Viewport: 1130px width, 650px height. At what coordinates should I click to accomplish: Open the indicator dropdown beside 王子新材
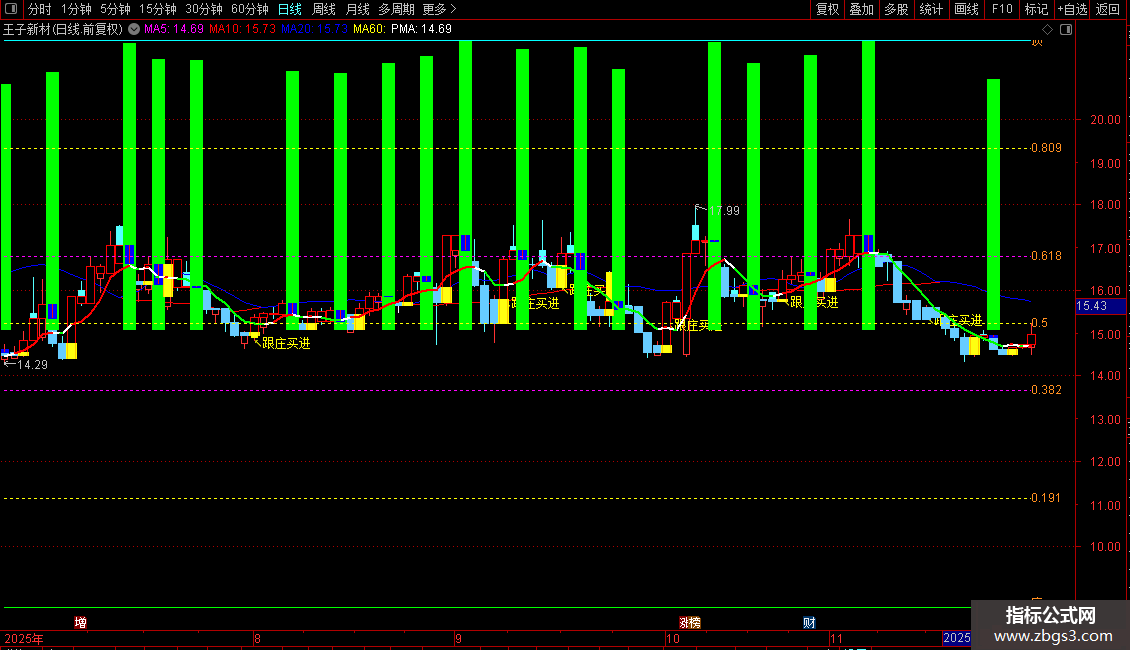click(x=134, y=29)
